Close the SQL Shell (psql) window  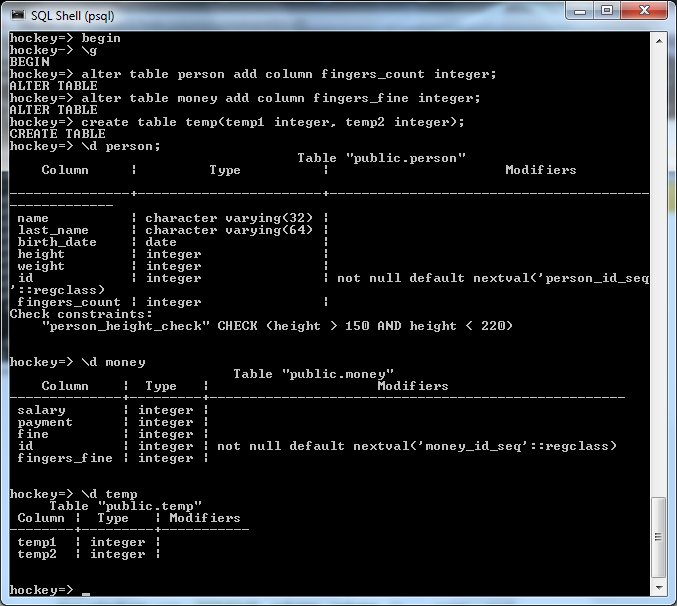point(644,11)
